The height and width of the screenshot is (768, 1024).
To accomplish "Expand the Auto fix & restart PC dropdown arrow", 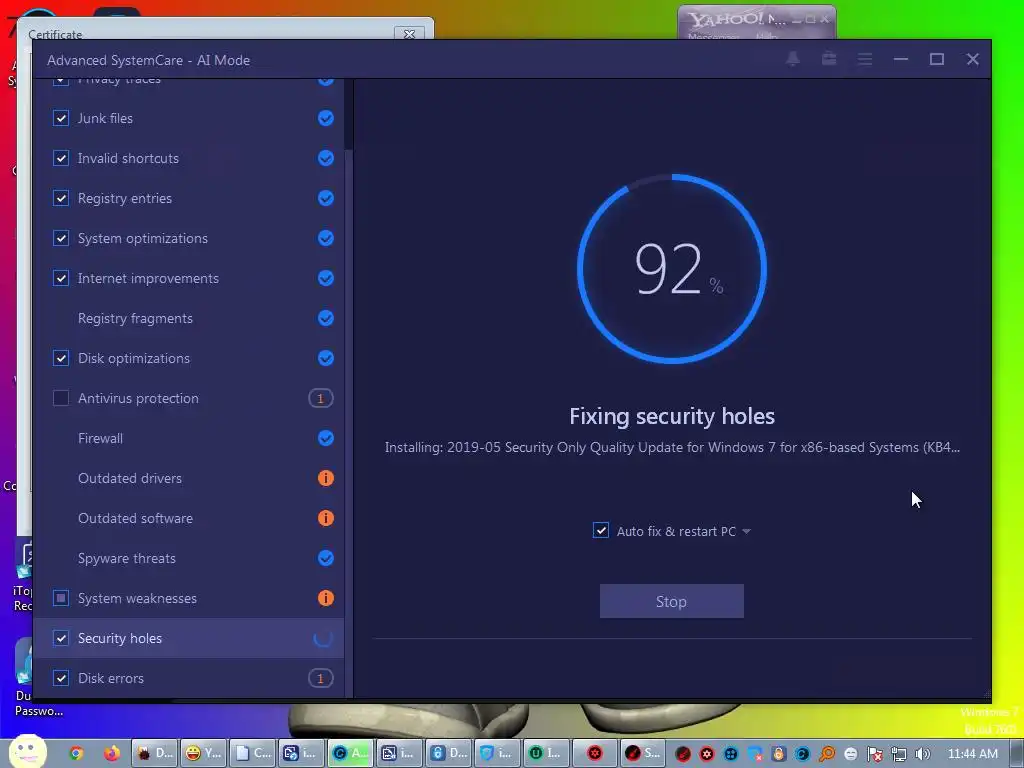I will coord(746,531).
